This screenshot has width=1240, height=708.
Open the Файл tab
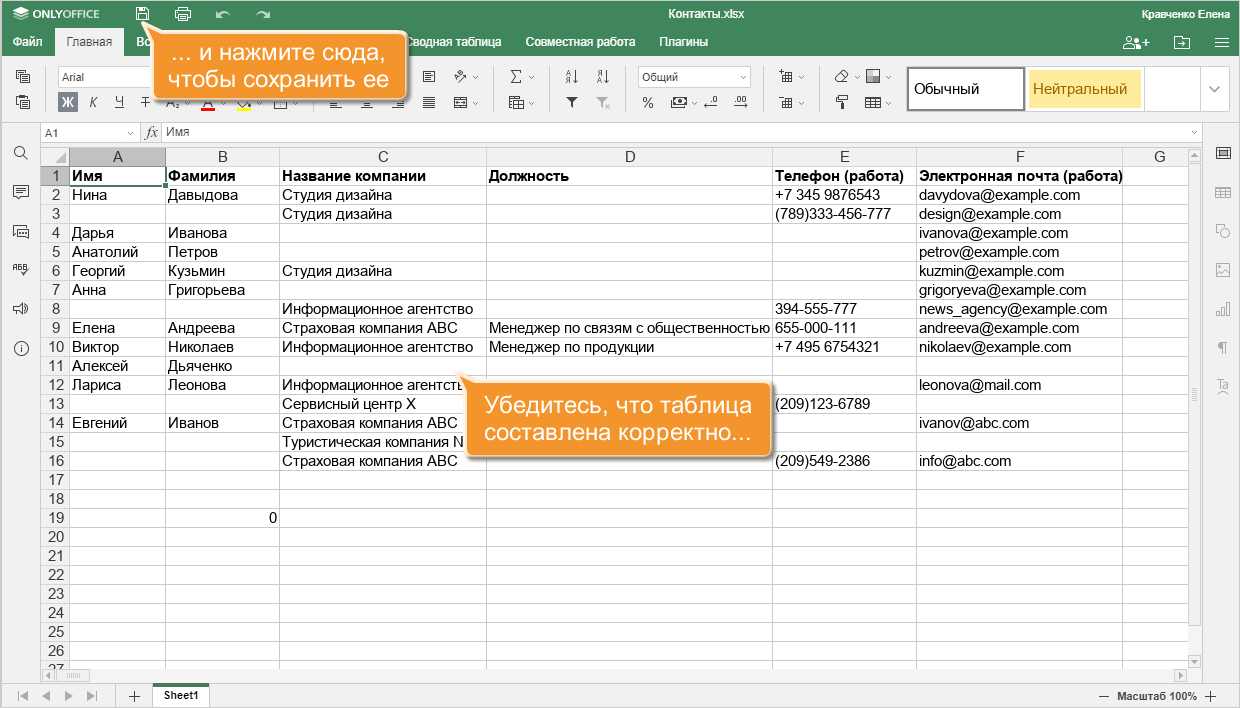pos(27,42)
